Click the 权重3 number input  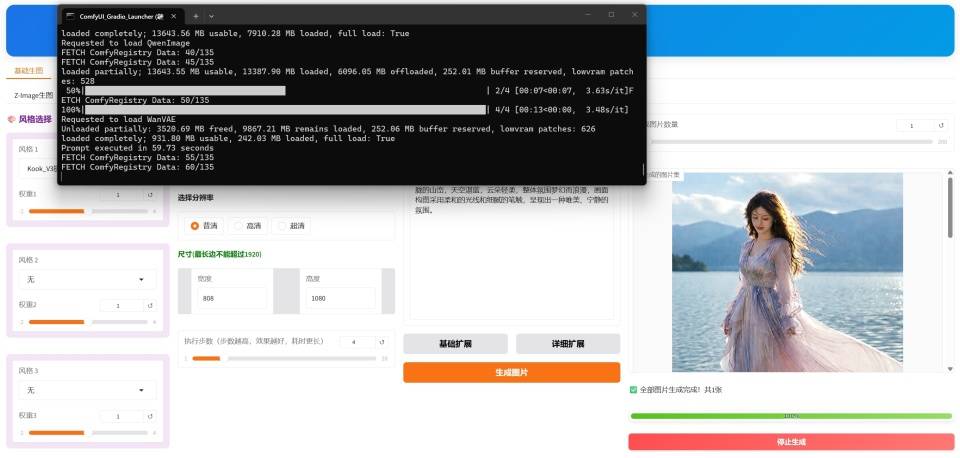[x=122, y=416]
